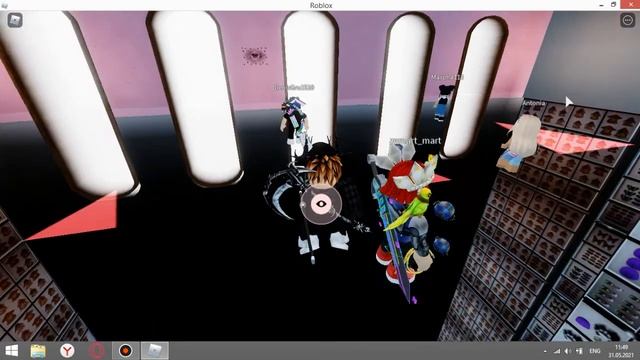Viewport: 640px width, 360px height.
Task: Click the art_mart player name label
Action: pyautogui.click(x=416, y=140)
